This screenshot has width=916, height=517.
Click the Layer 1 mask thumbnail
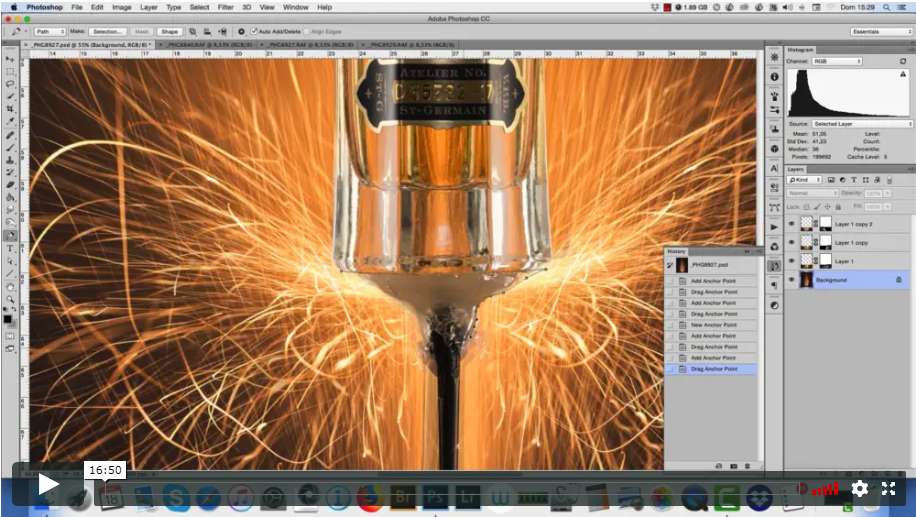(x=825, y=261)
